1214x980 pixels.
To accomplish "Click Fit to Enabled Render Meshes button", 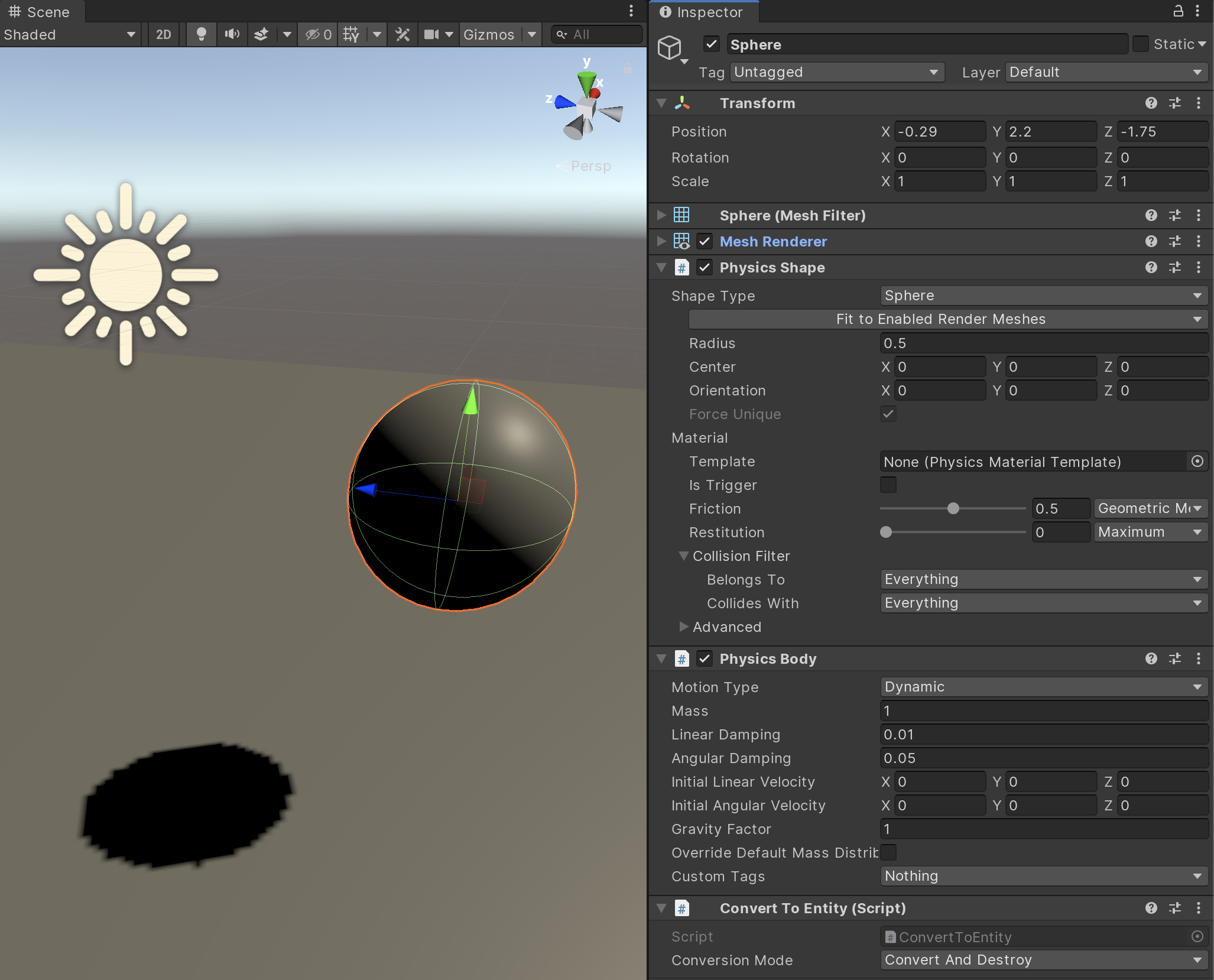I will point(940,319).
